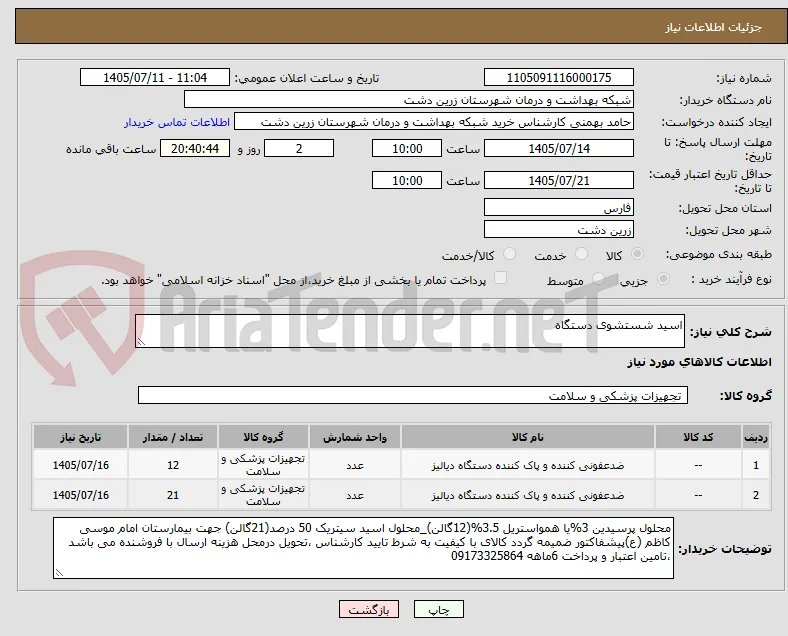Click row 1 unit عدد cell
This screenshot has height=636, width=788.
click(x=355, y=465)
